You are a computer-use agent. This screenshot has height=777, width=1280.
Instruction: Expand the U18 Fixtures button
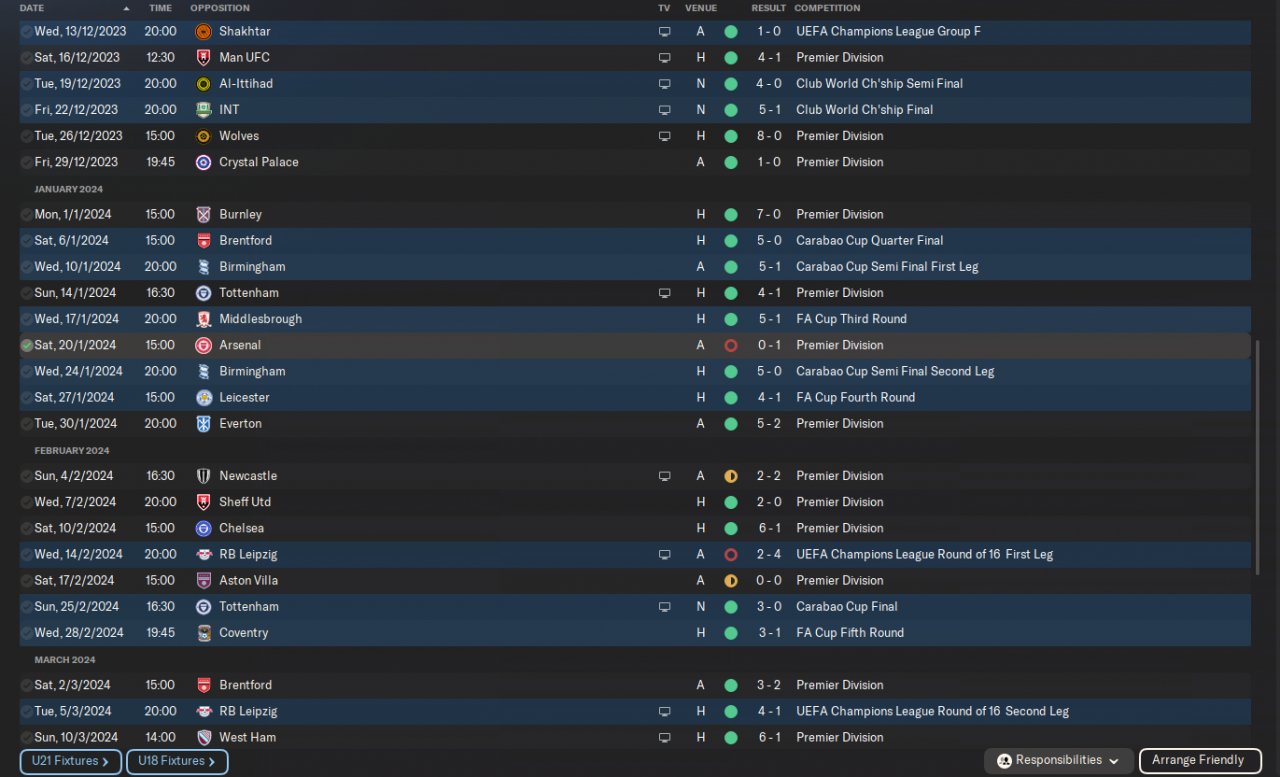click(176, 761)
